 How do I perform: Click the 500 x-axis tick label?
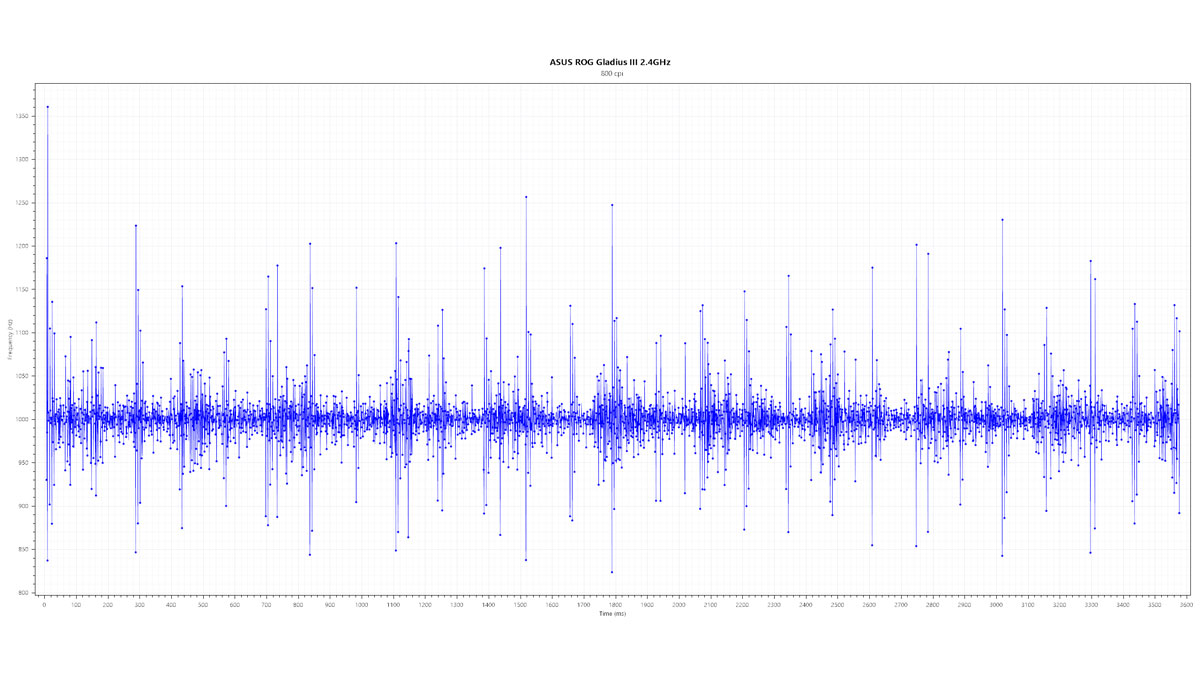point(202,605)
